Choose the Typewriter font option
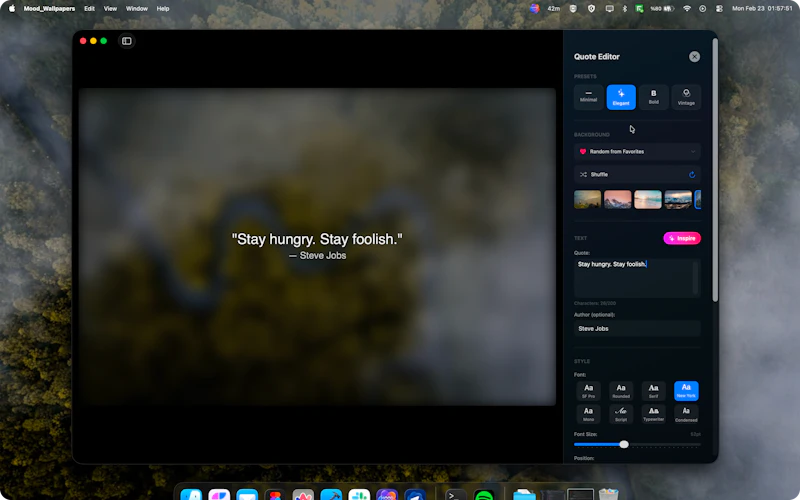Image resolution: width=800 pixels, height=500 pixels. (x=654, y=414)
